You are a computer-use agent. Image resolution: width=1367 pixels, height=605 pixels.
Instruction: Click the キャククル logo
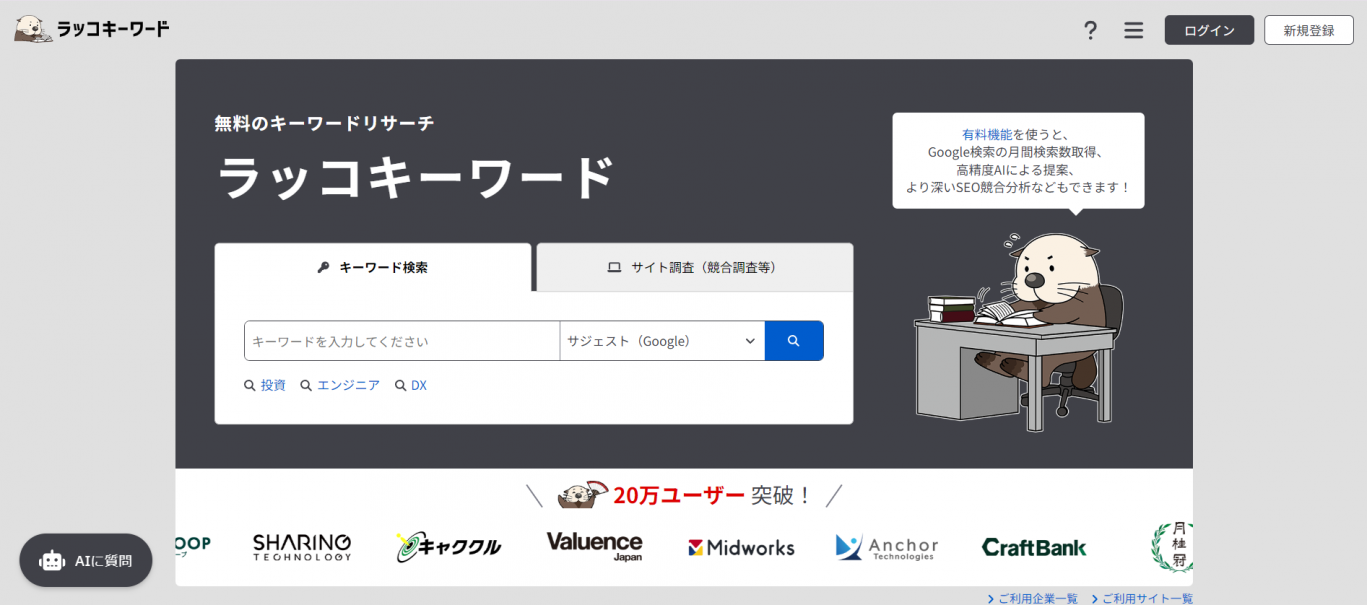[x=448, y=546]
